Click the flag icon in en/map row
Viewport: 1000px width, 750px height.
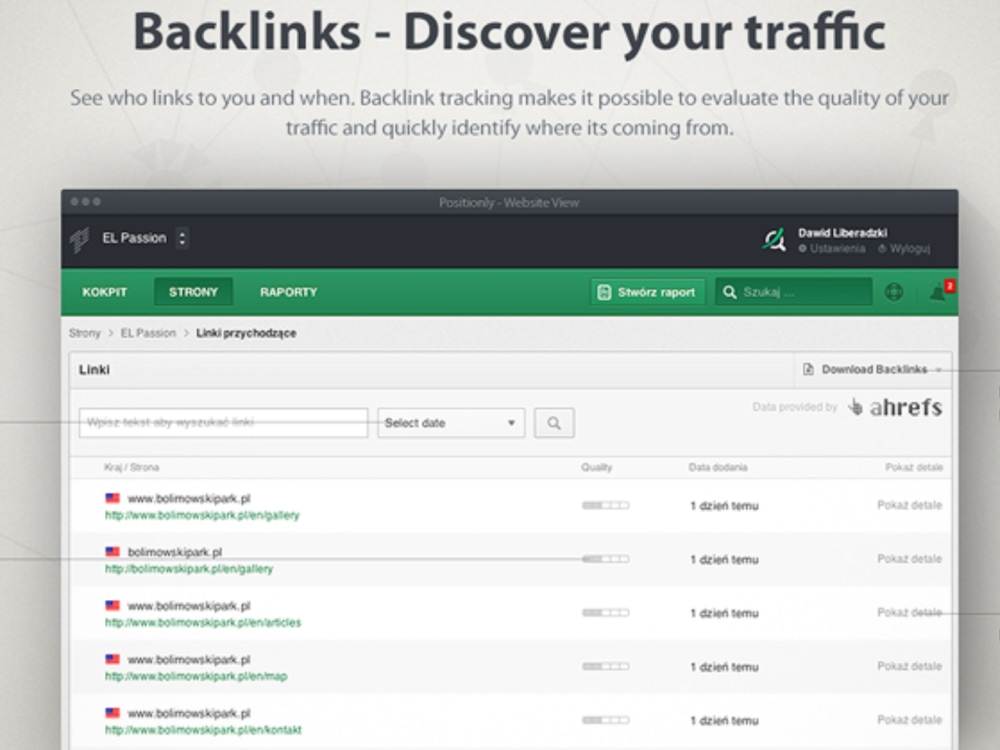point(112,659)
